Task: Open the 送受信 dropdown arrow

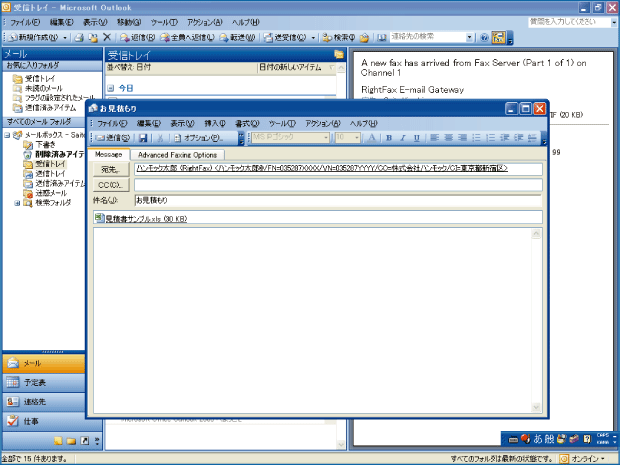Action: [x=313, y=38]
